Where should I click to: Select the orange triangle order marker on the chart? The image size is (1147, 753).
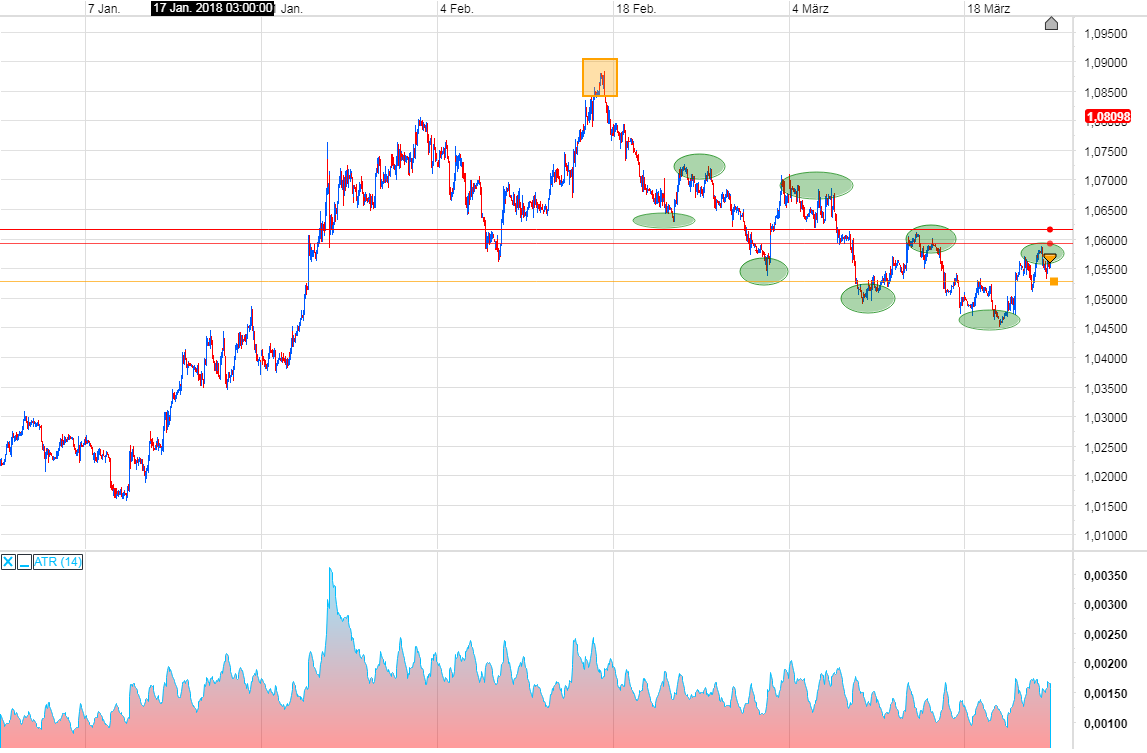pos(1050,257)
